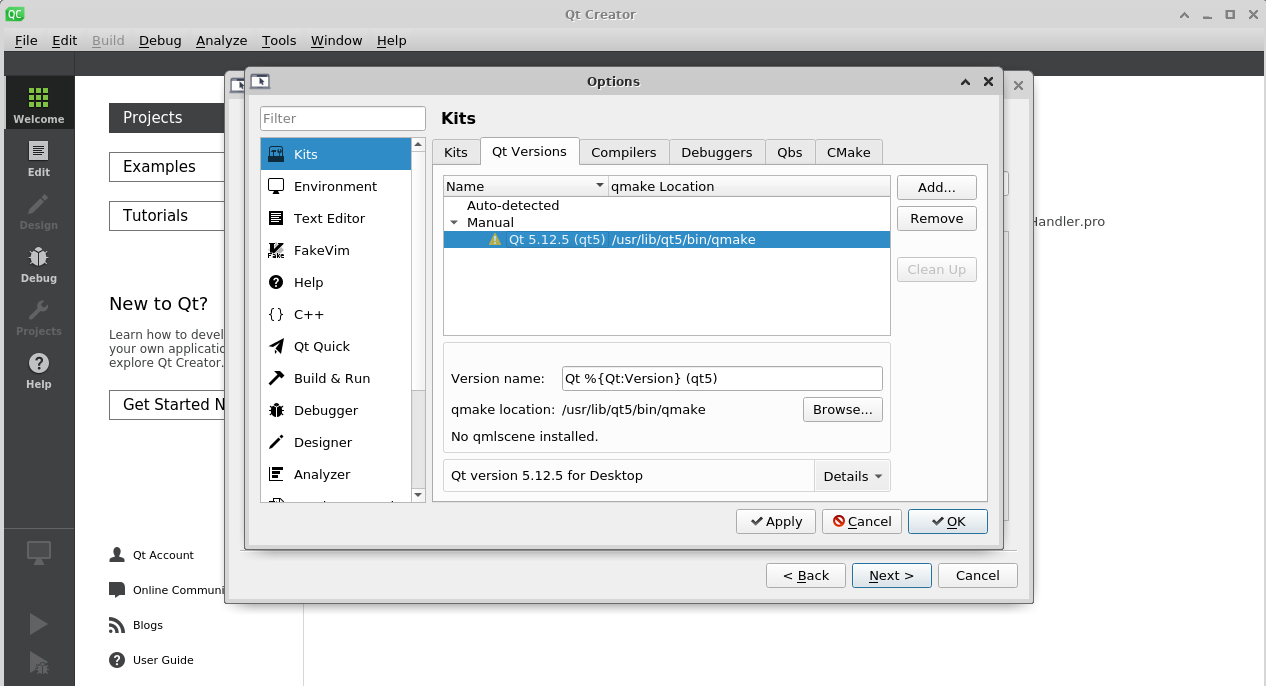Click the Name column sort arrow
The image size is (1266, 686).
[599, 186]
